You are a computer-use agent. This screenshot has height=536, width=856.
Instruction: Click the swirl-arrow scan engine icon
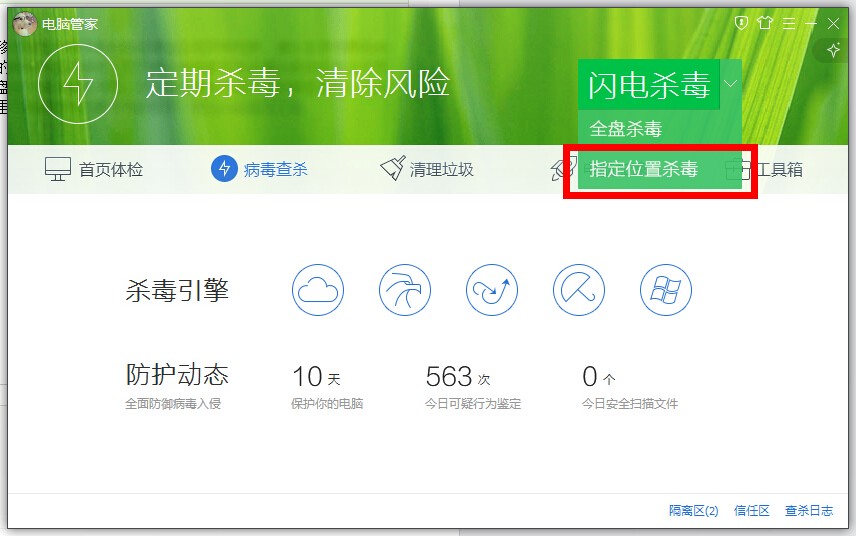pyautogui.click(x=492, y=290)
